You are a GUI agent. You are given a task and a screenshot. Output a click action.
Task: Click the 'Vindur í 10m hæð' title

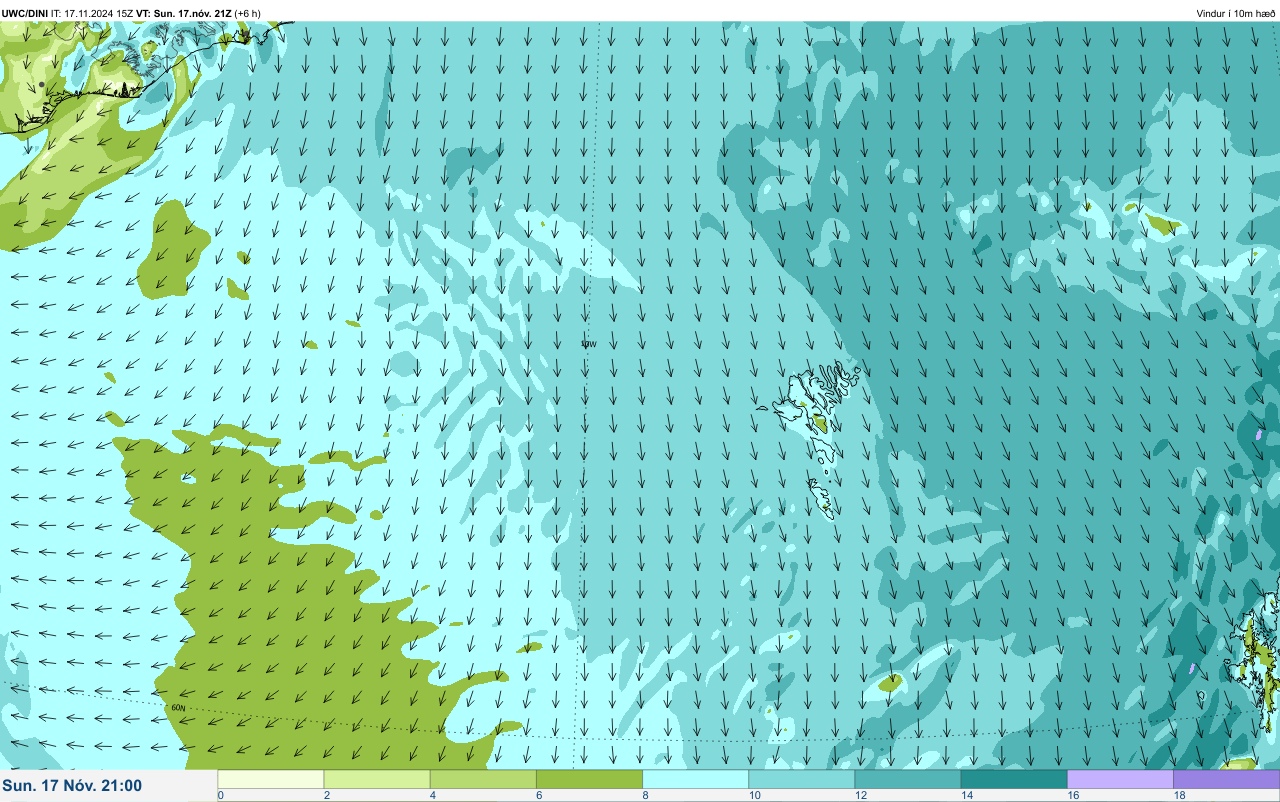(x=1235, y=13)
